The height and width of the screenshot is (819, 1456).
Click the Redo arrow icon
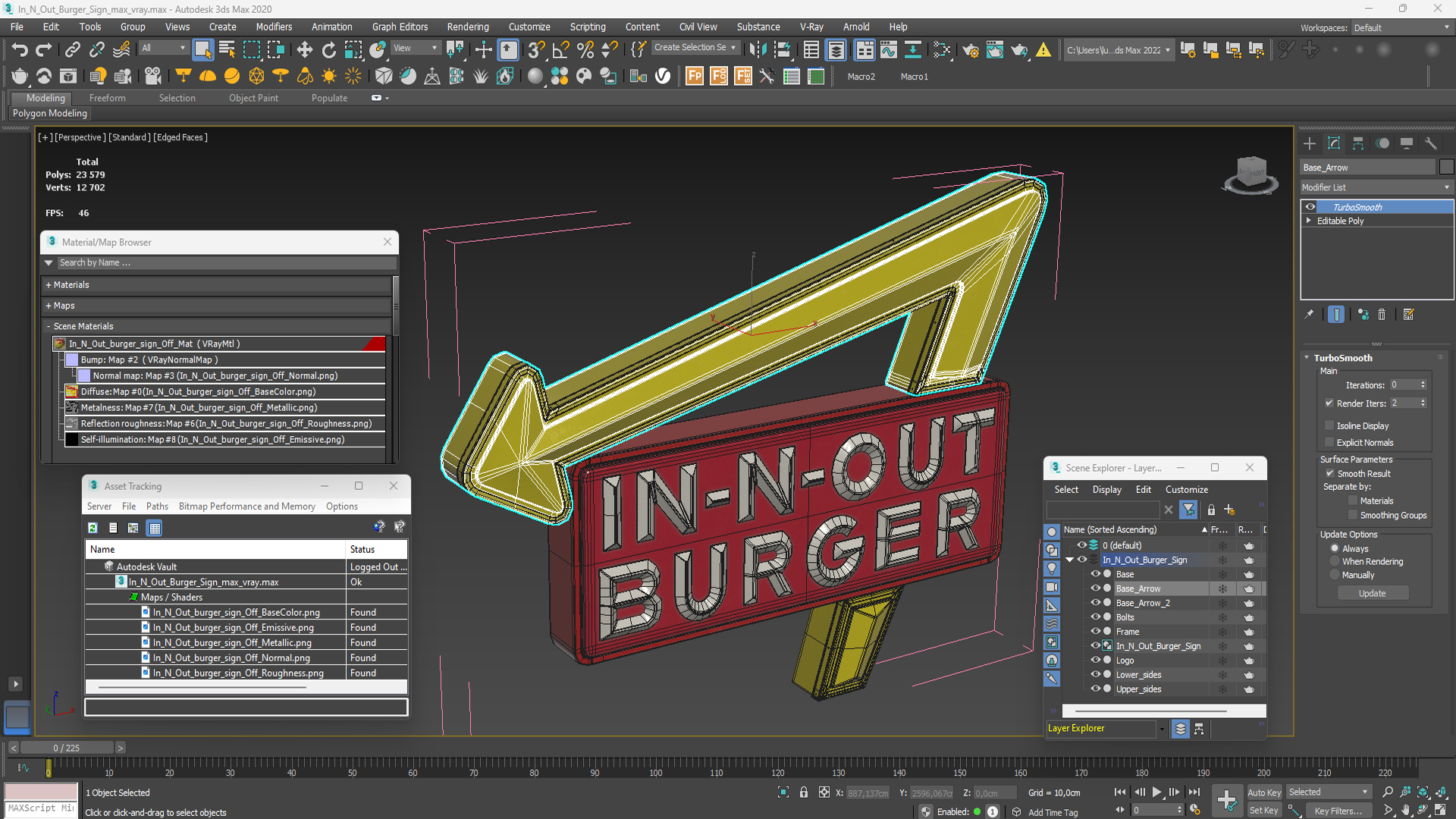pyautogui.click(x=44, y=50)
